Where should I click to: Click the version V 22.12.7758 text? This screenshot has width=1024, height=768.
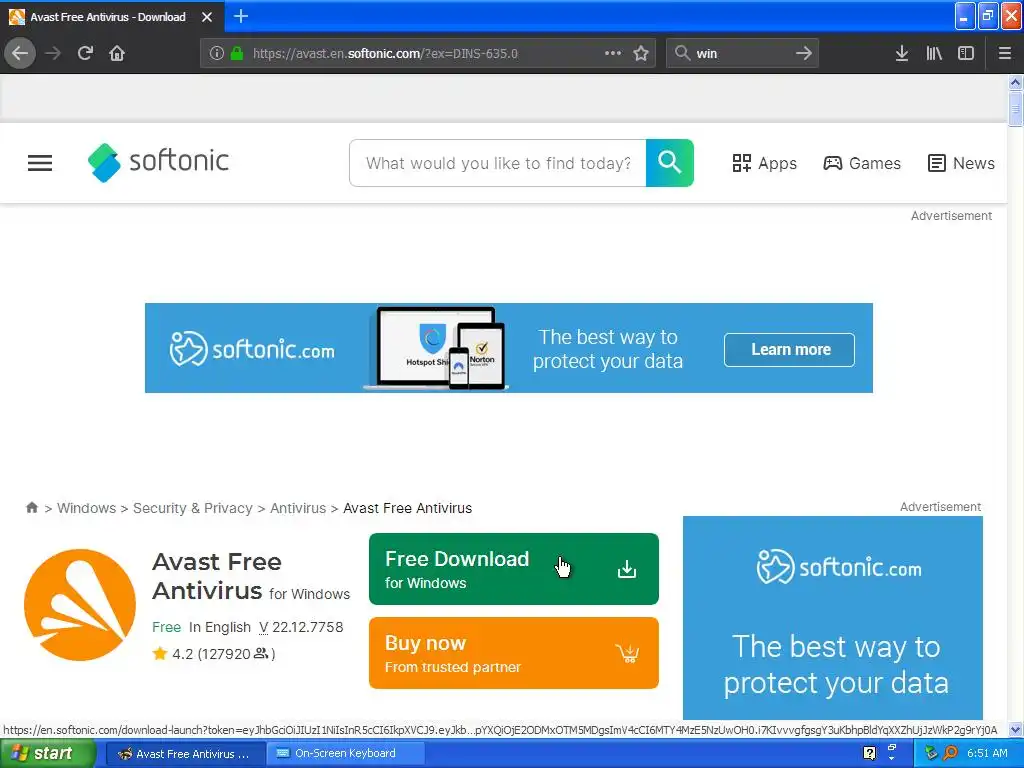pos(301,627)
